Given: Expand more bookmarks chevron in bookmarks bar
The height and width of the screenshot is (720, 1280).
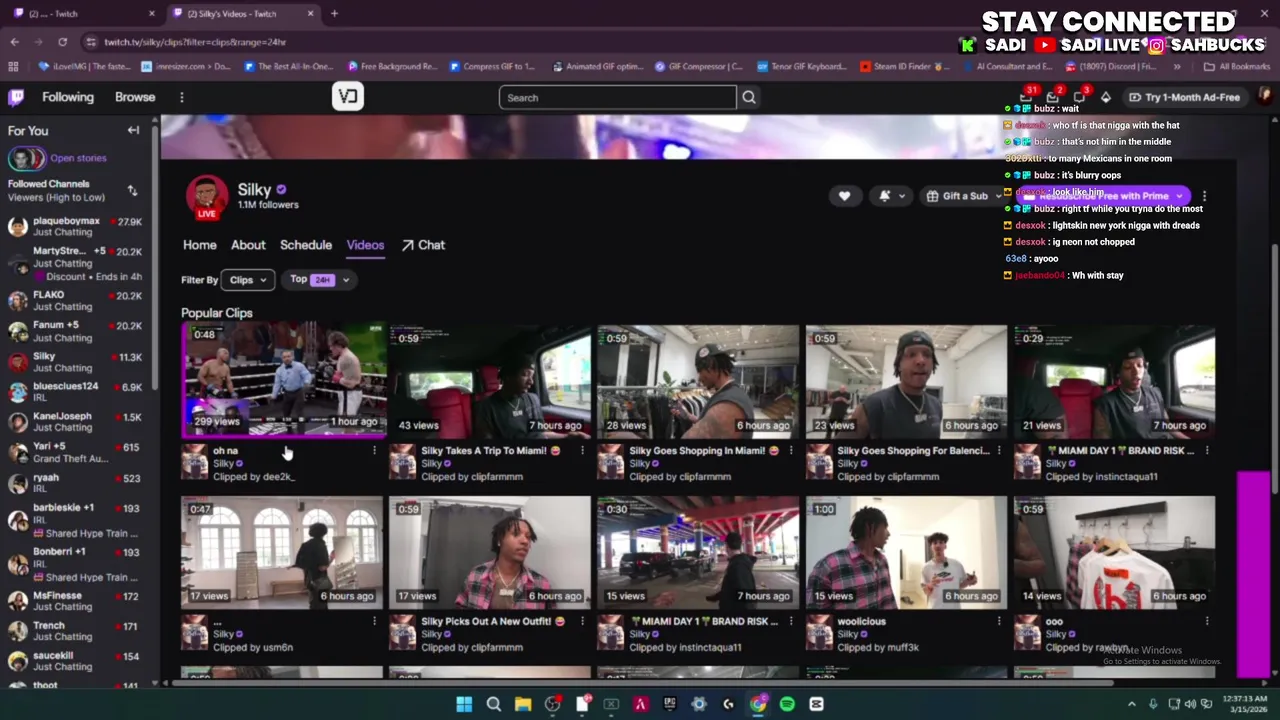Looking at the screenshot, I should tap(1177, 66).
